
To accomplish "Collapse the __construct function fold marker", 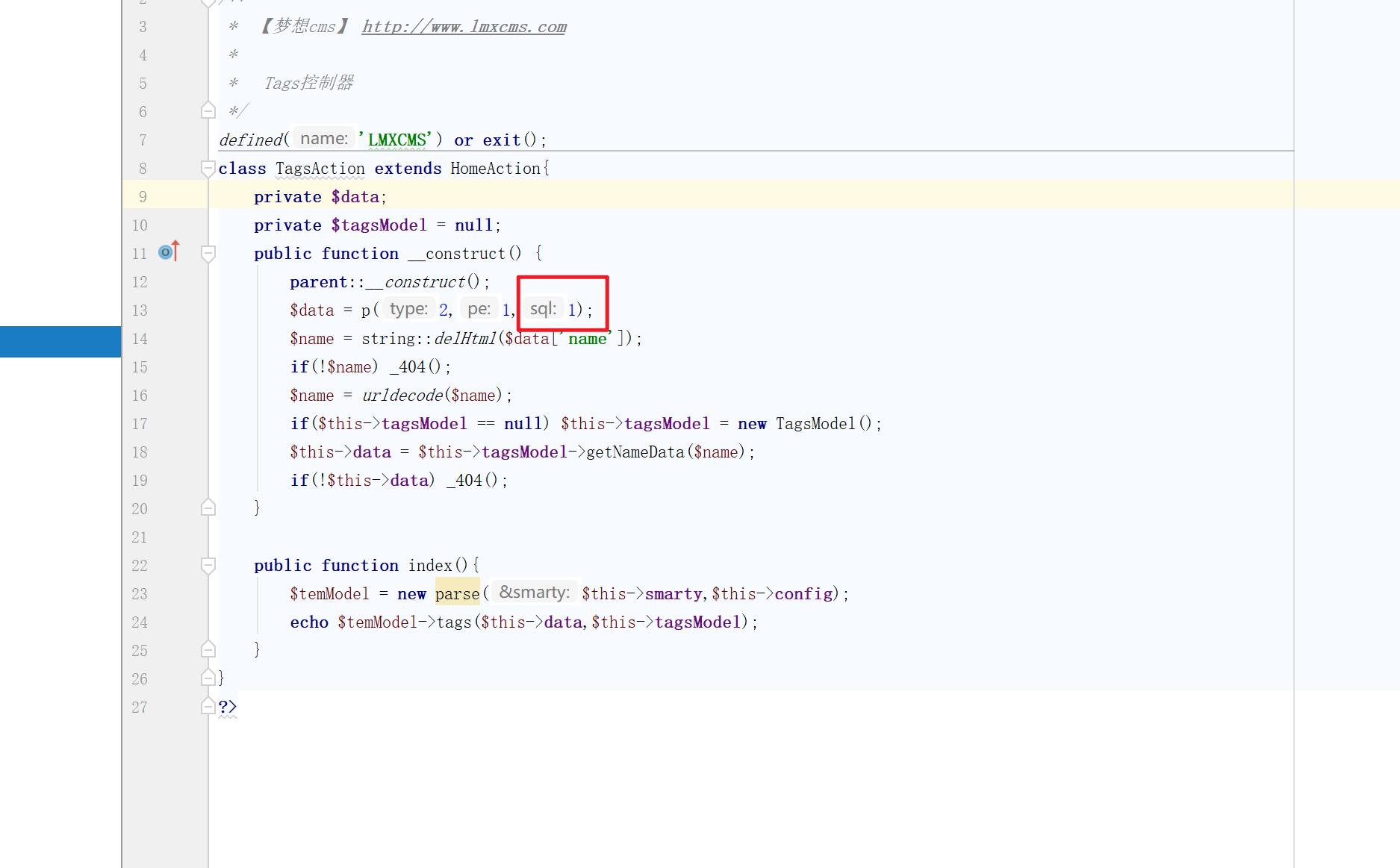I will [x=208, y=254].
